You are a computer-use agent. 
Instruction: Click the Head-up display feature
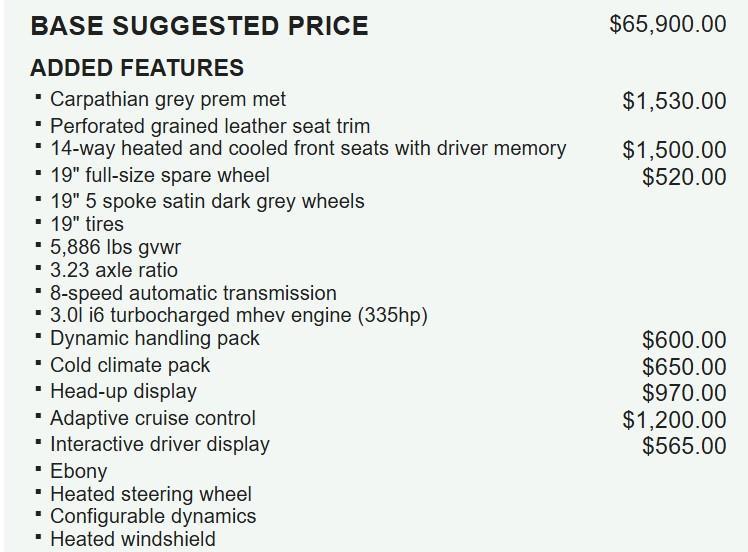coord(123,391)
